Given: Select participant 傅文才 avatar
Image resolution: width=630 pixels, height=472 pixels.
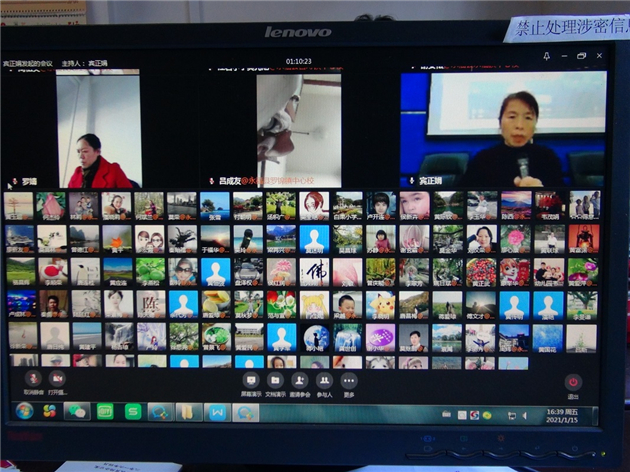Looking at the screenshot, I should (x=481, y=305).
